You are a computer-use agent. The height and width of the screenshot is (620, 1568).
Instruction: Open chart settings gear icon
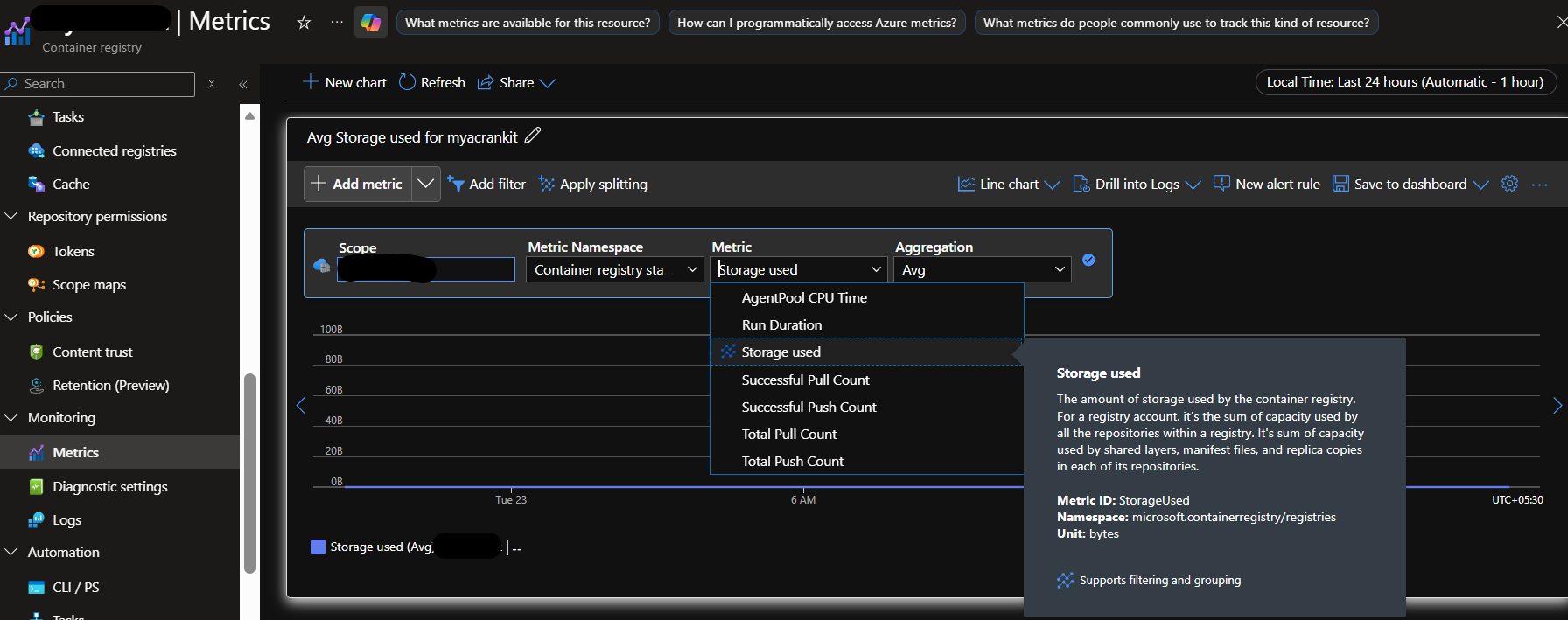[x=1509, y=184]
